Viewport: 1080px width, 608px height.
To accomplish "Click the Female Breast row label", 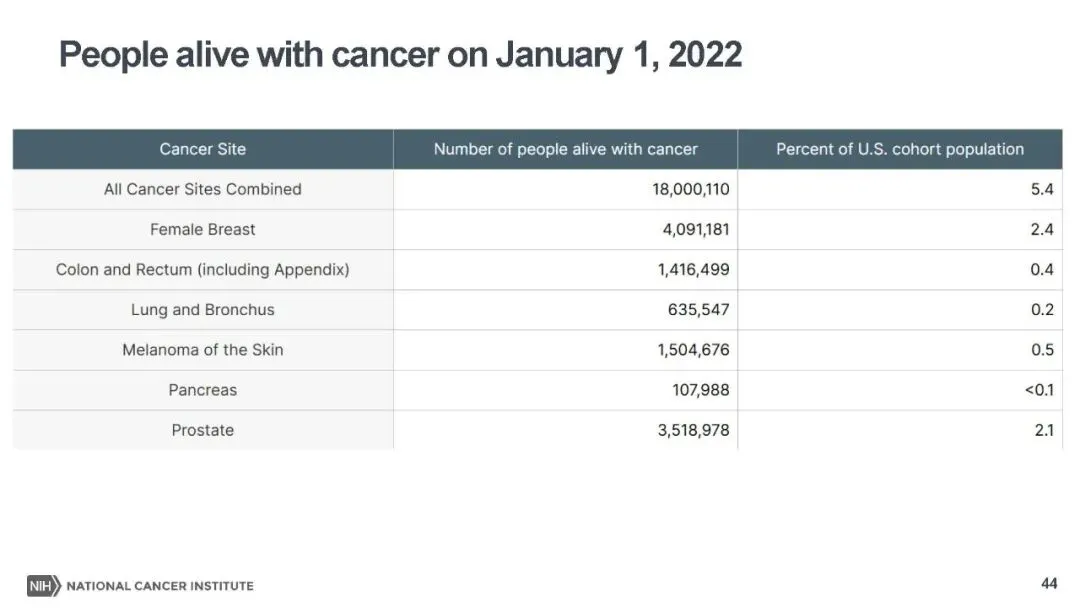I will 202,229.
